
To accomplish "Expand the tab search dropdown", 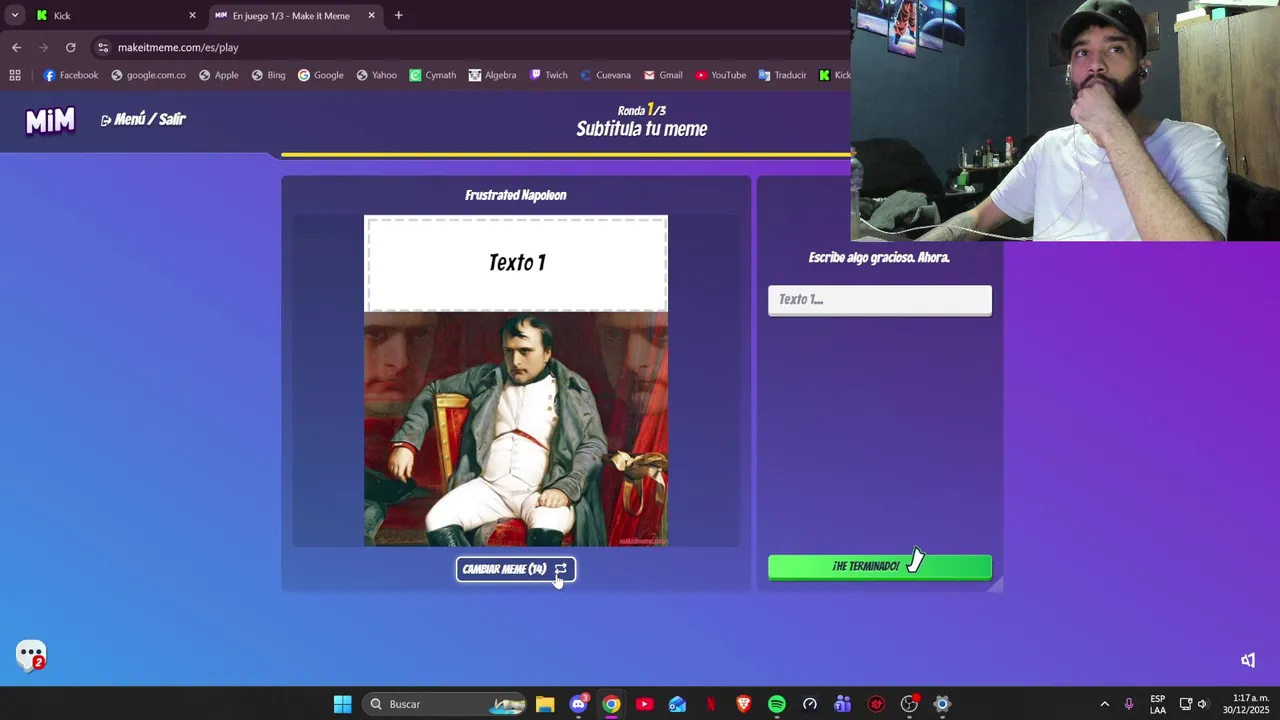I will point(14,15).
